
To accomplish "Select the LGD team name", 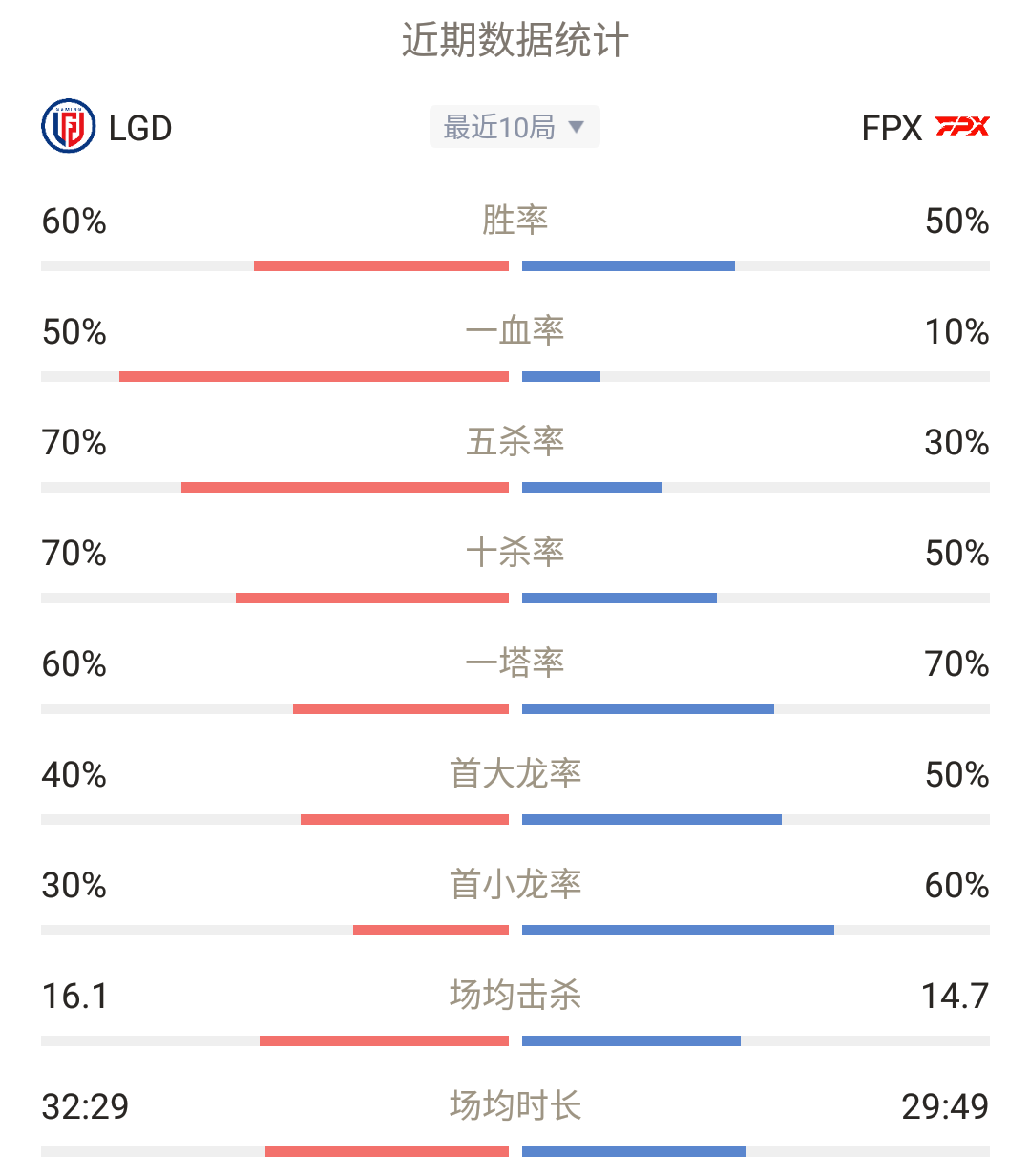I will [x=140, y=128].
